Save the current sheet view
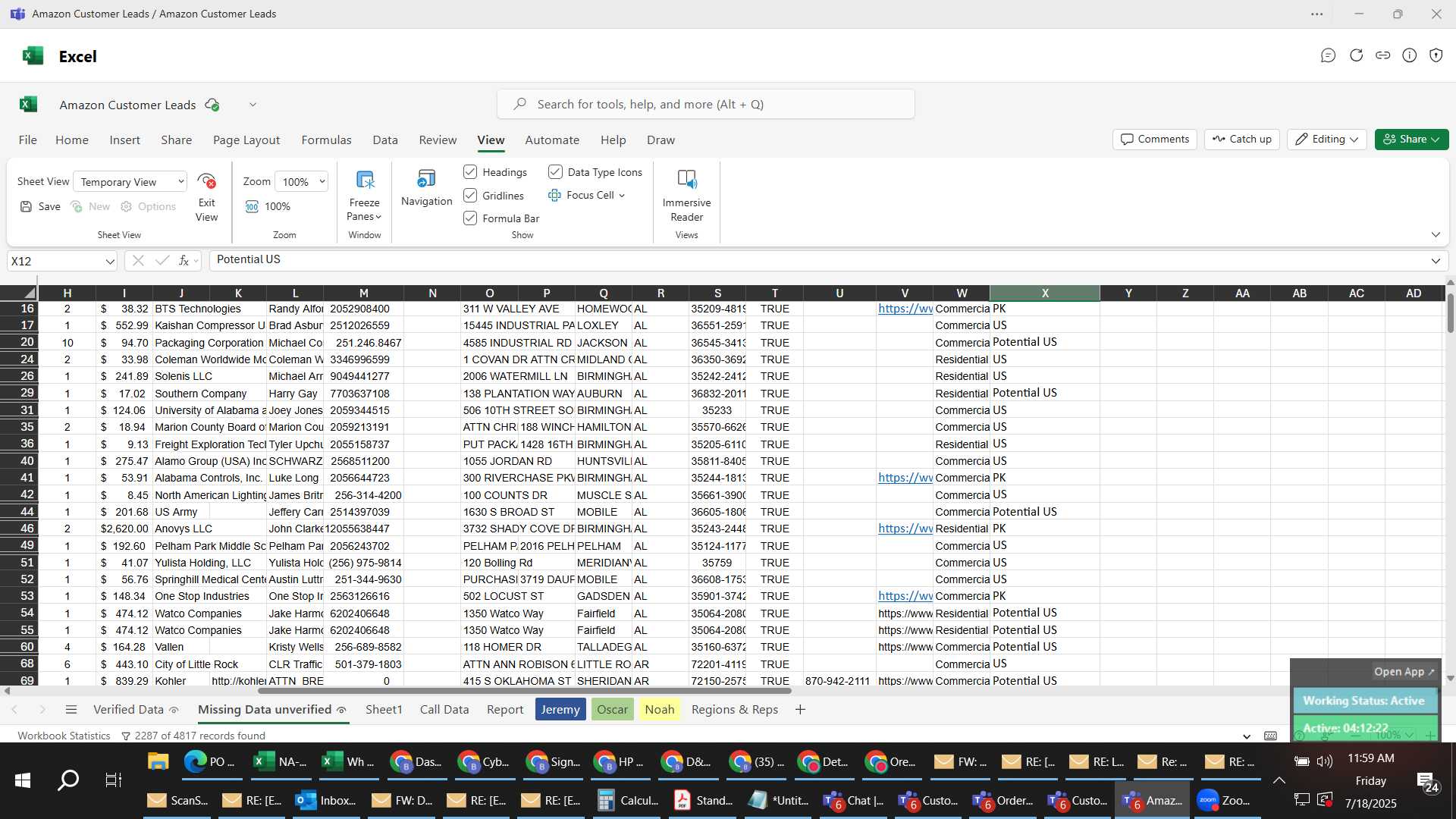 [41, 206]
